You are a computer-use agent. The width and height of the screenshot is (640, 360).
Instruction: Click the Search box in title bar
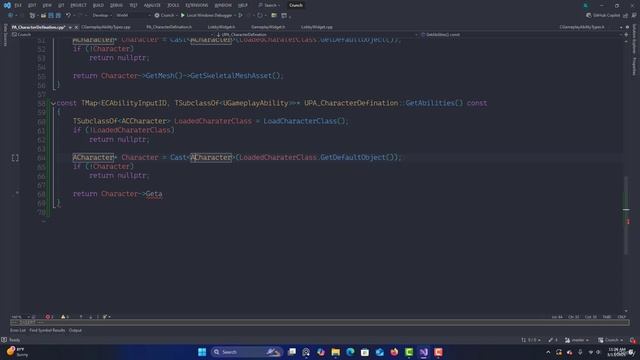269,5
